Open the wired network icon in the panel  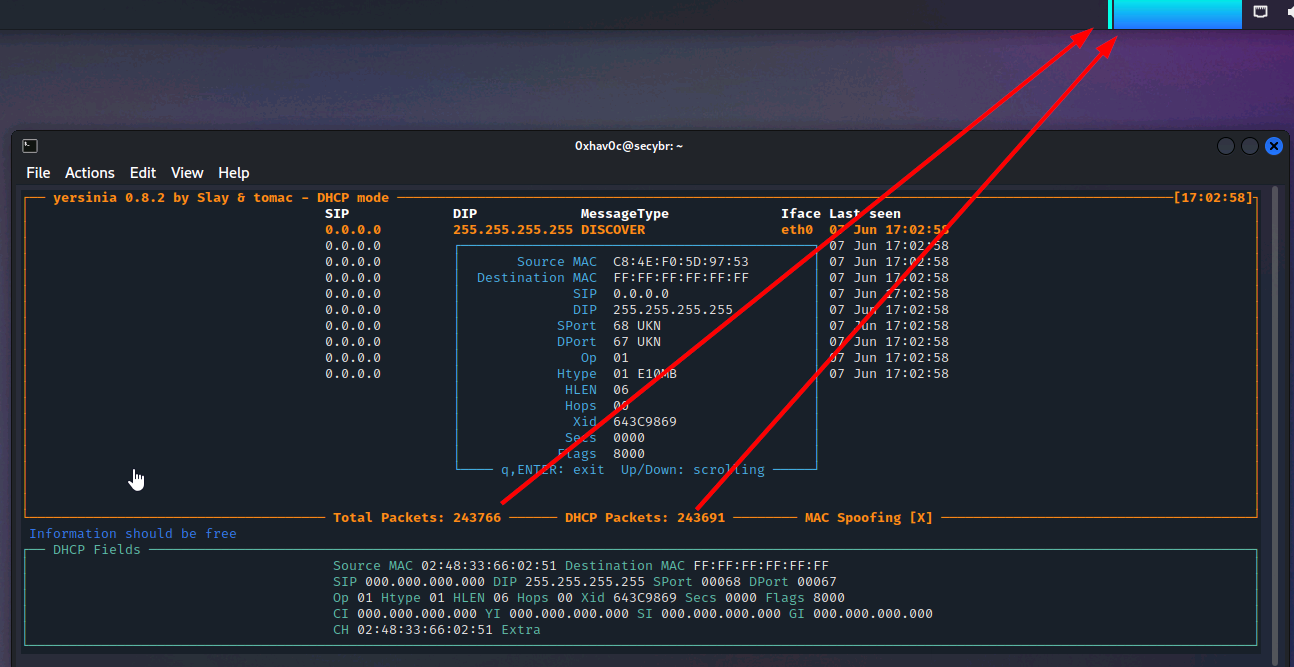(x=1261, y=12)
